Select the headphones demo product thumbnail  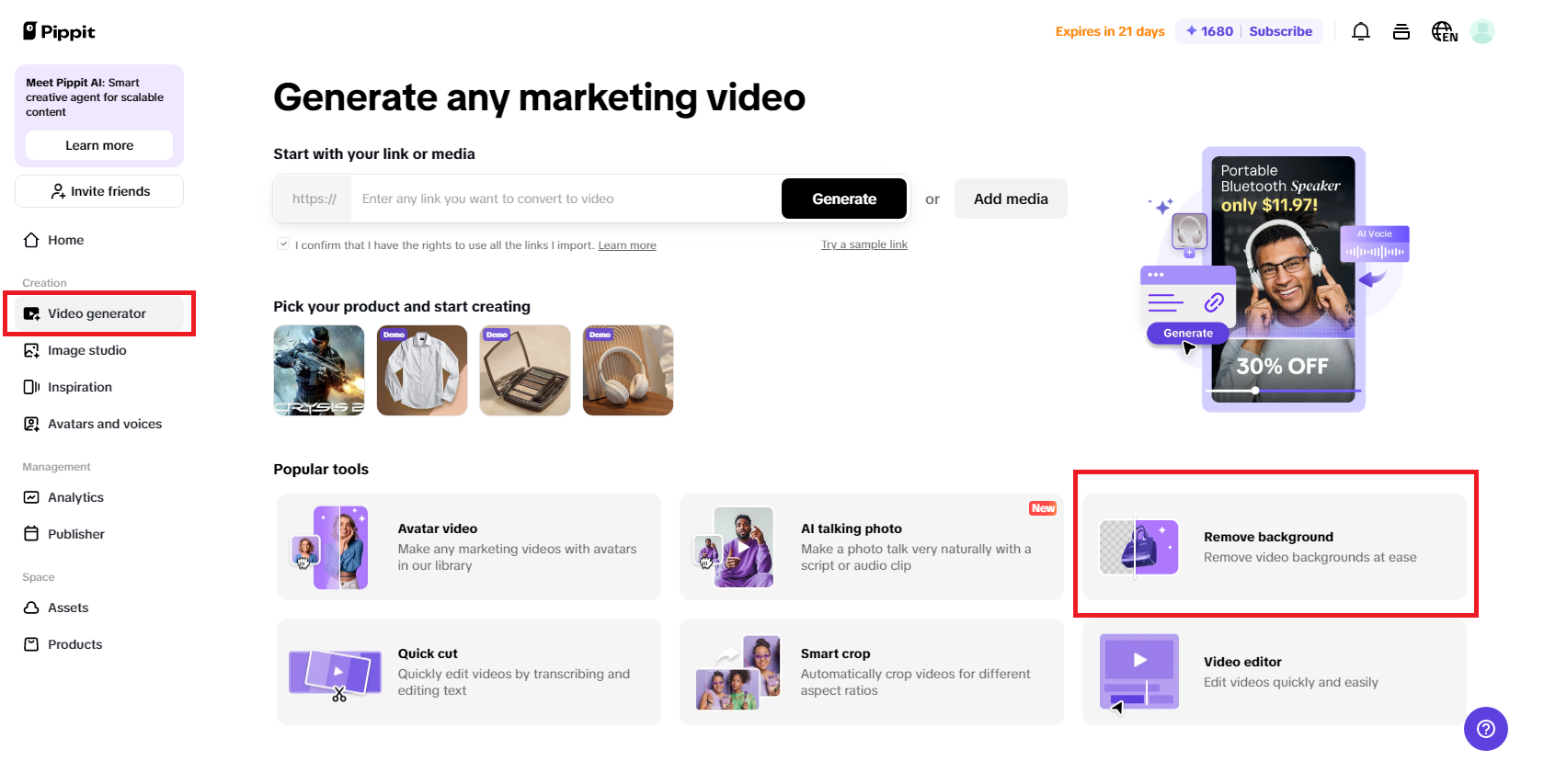[x=628, y=370]
